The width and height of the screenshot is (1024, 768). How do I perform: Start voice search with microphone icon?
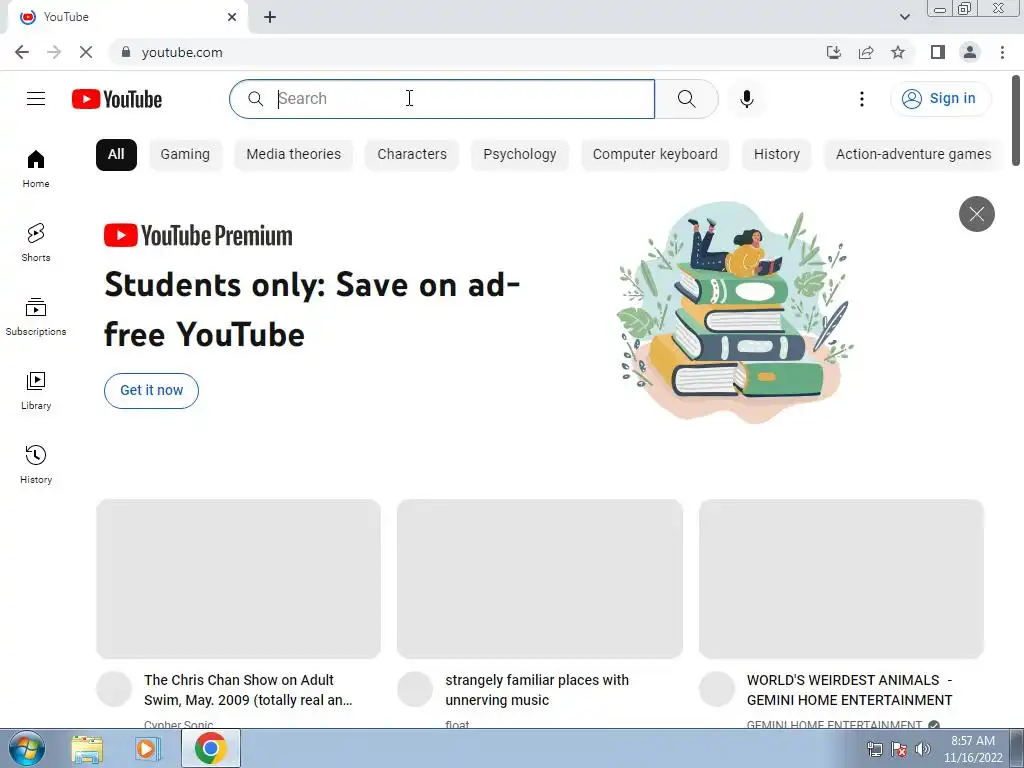747,99
